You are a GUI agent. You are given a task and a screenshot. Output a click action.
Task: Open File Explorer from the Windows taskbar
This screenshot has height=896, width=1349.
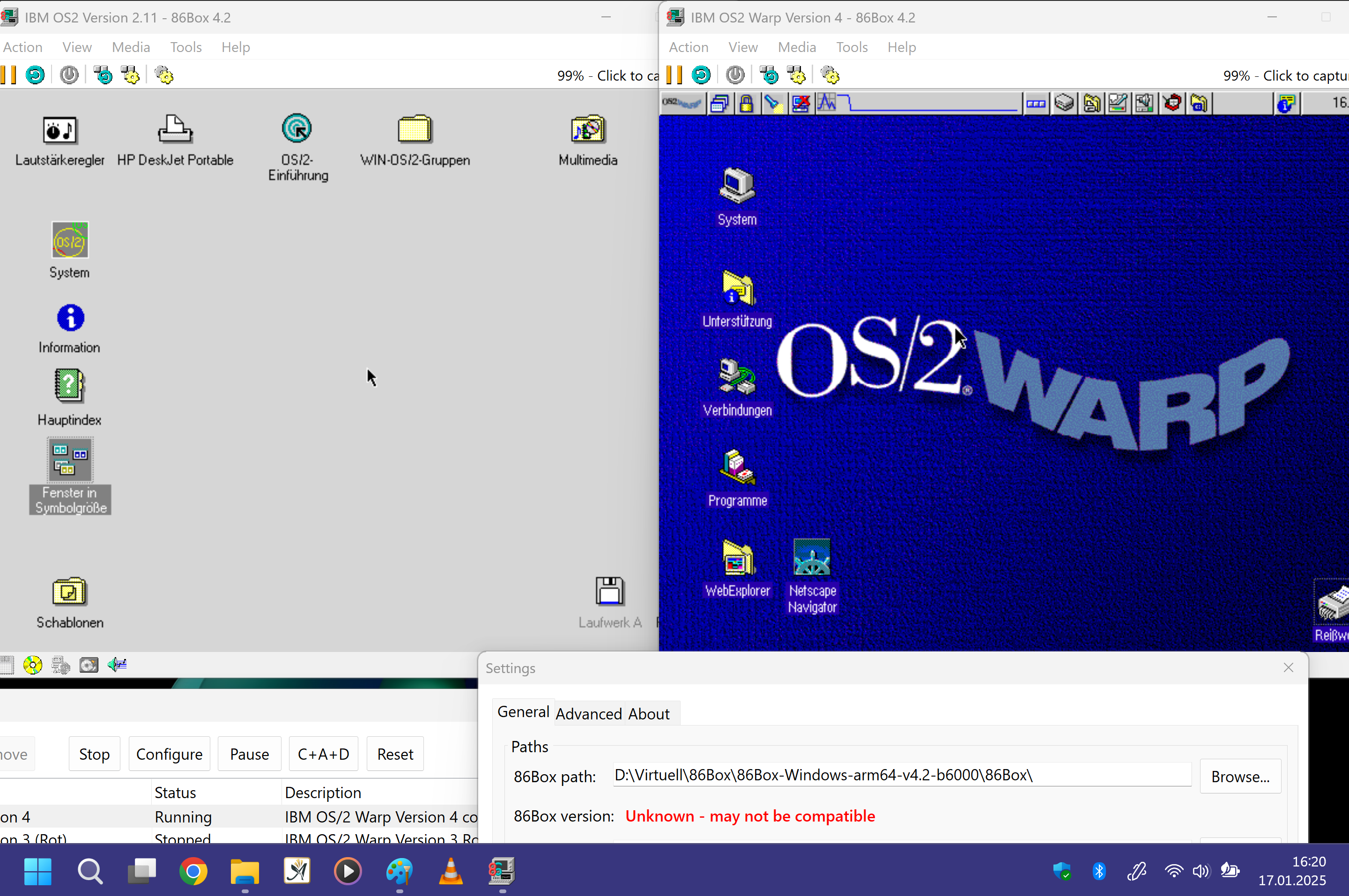pos(245,872)
